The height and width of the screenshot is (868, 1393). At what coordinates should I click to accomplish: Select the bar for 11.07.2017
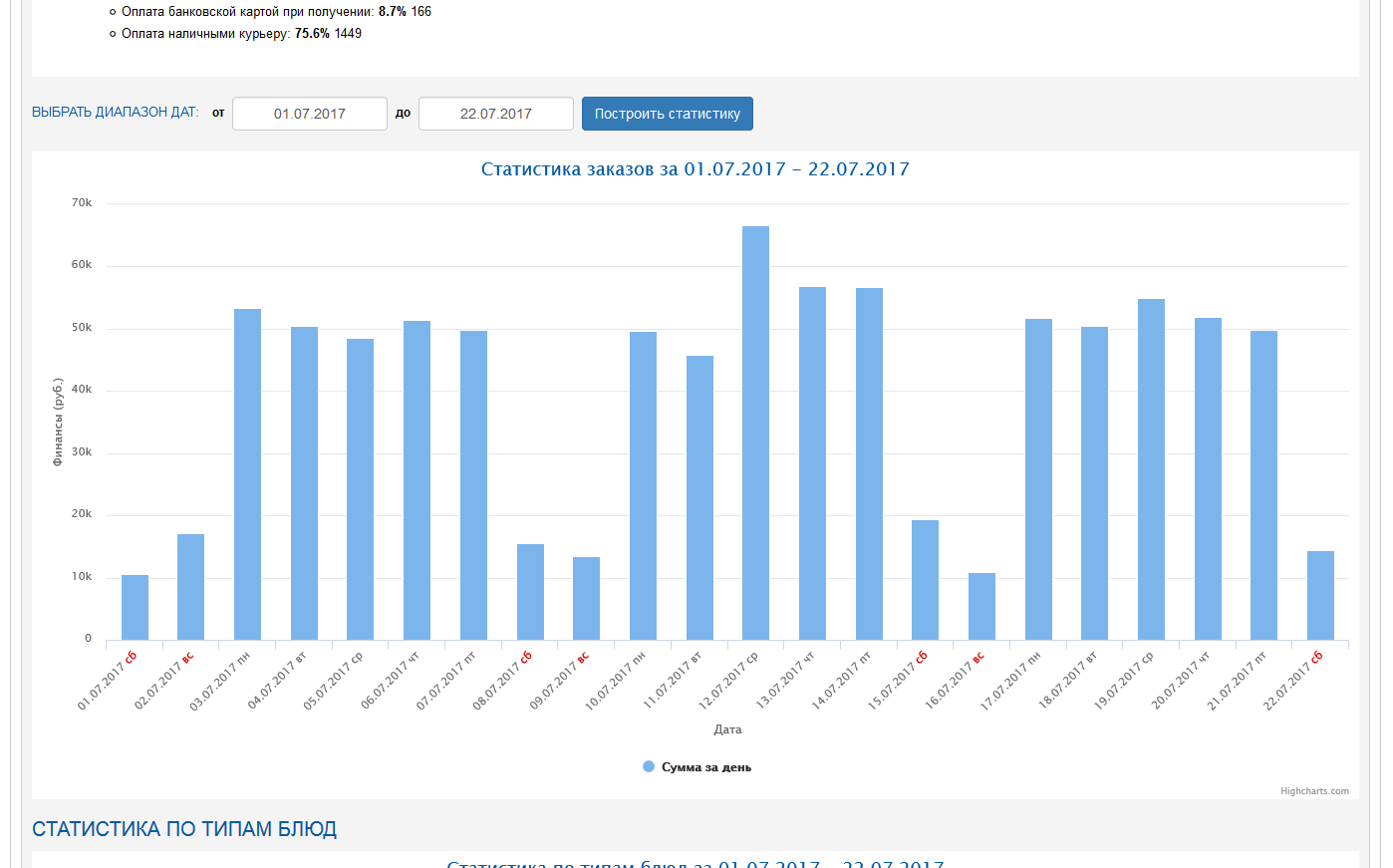(699, 497)
